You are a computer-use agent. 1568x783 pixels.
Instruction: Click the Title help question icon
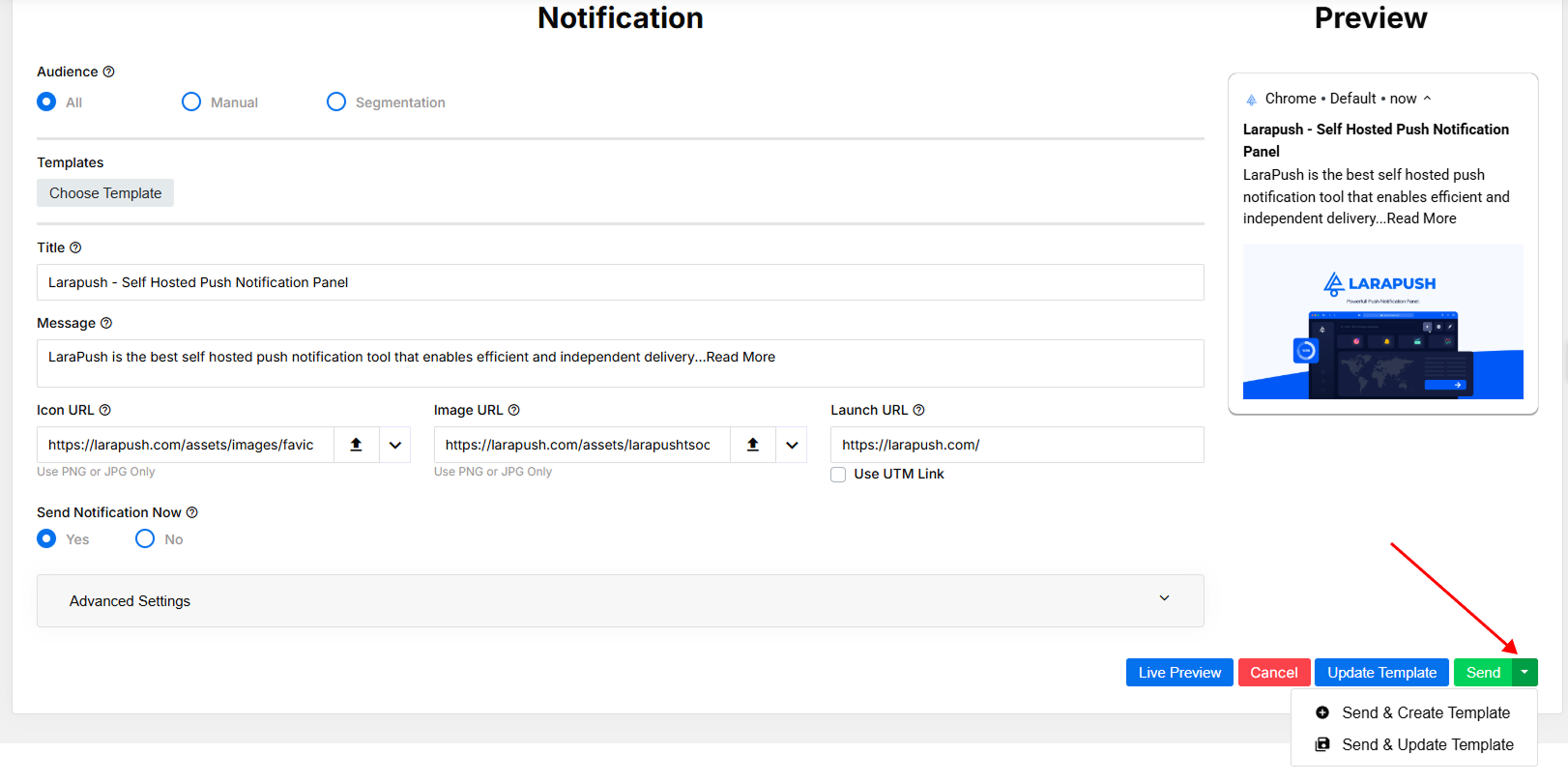[75, 247]
